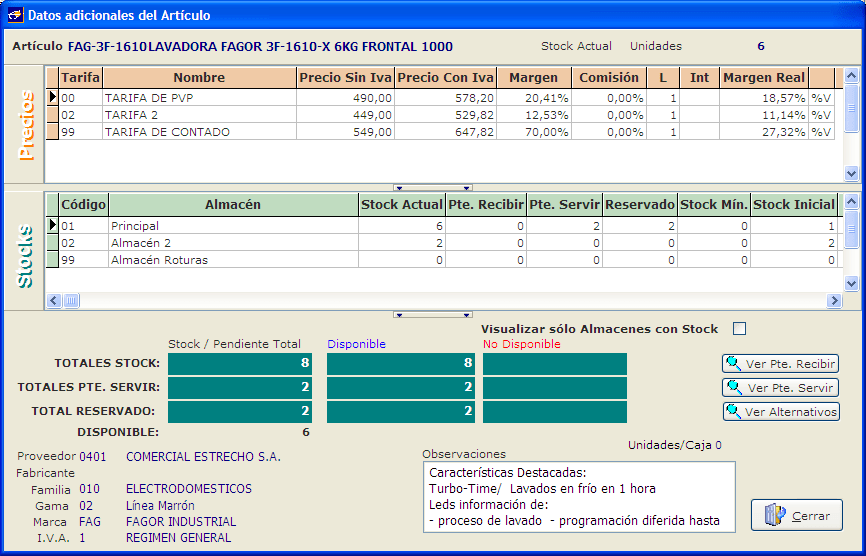Collapse the splitter below the Precios grid
This screenshot has width=866, height=556.
(433, 187)
